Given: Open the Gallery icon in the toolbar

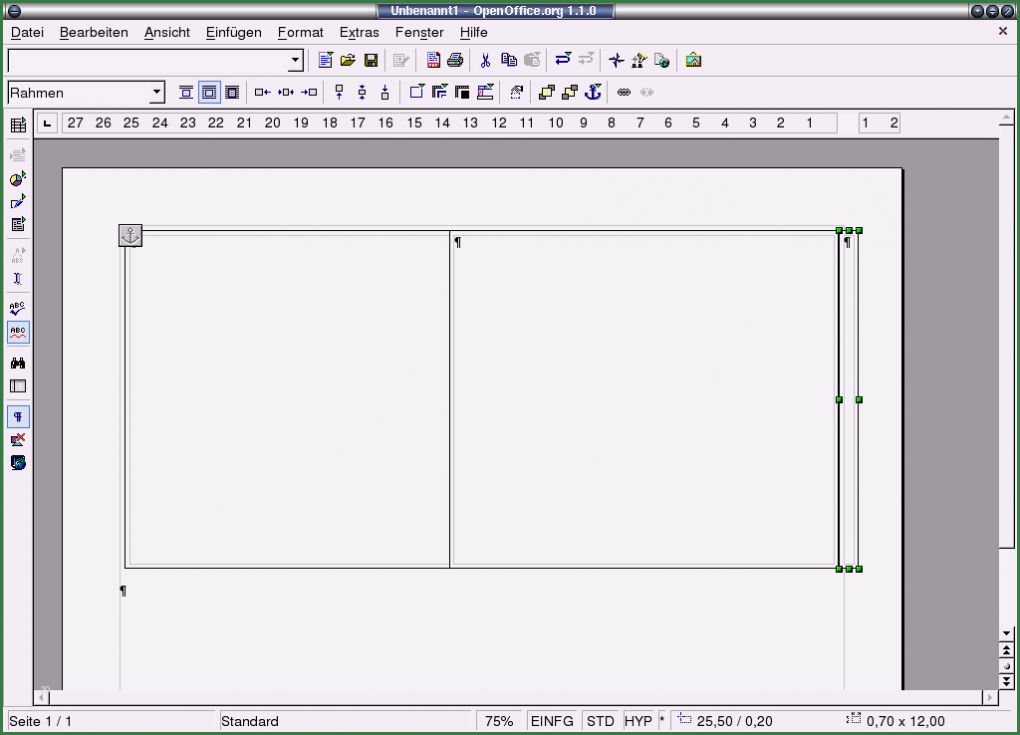Looking at the screenshot, I should click(x=693, y=60).
